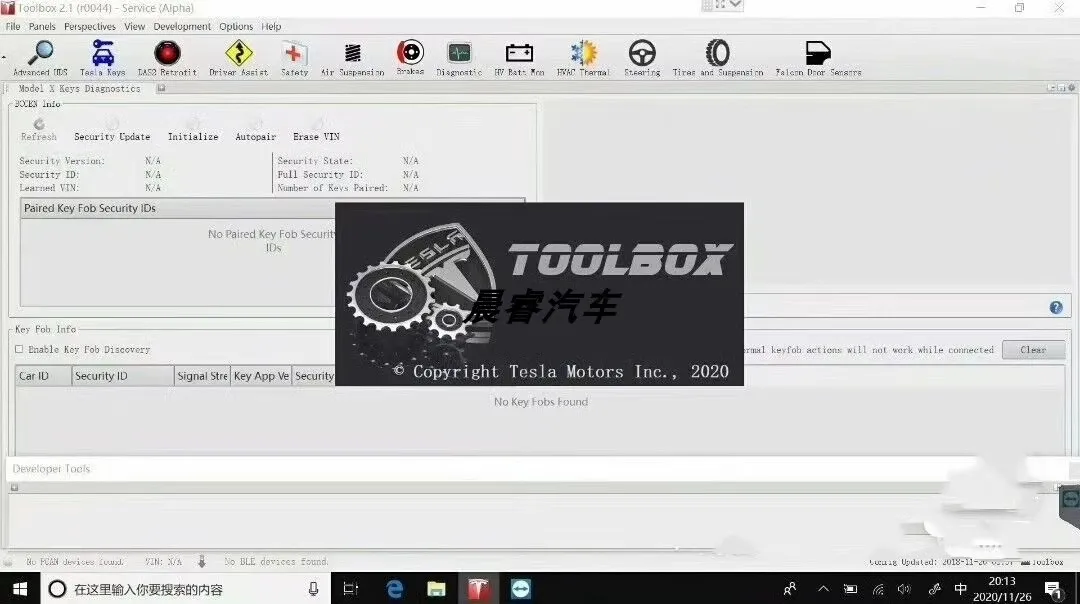Open the DAS2 Retrofit tool

click(x=167, y=58)
